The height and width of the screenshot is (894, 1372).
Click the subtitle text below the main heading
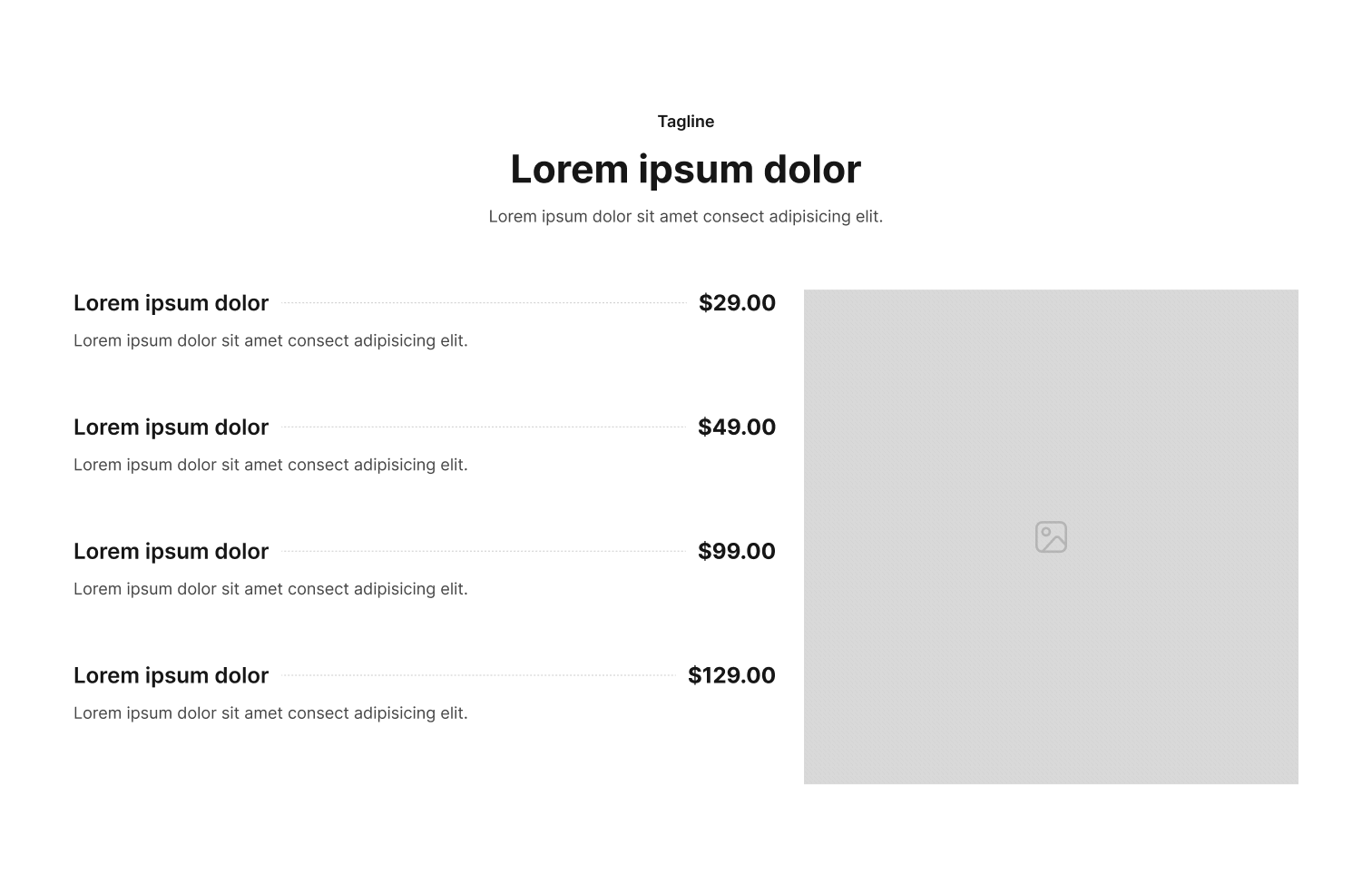pos(686,216)
